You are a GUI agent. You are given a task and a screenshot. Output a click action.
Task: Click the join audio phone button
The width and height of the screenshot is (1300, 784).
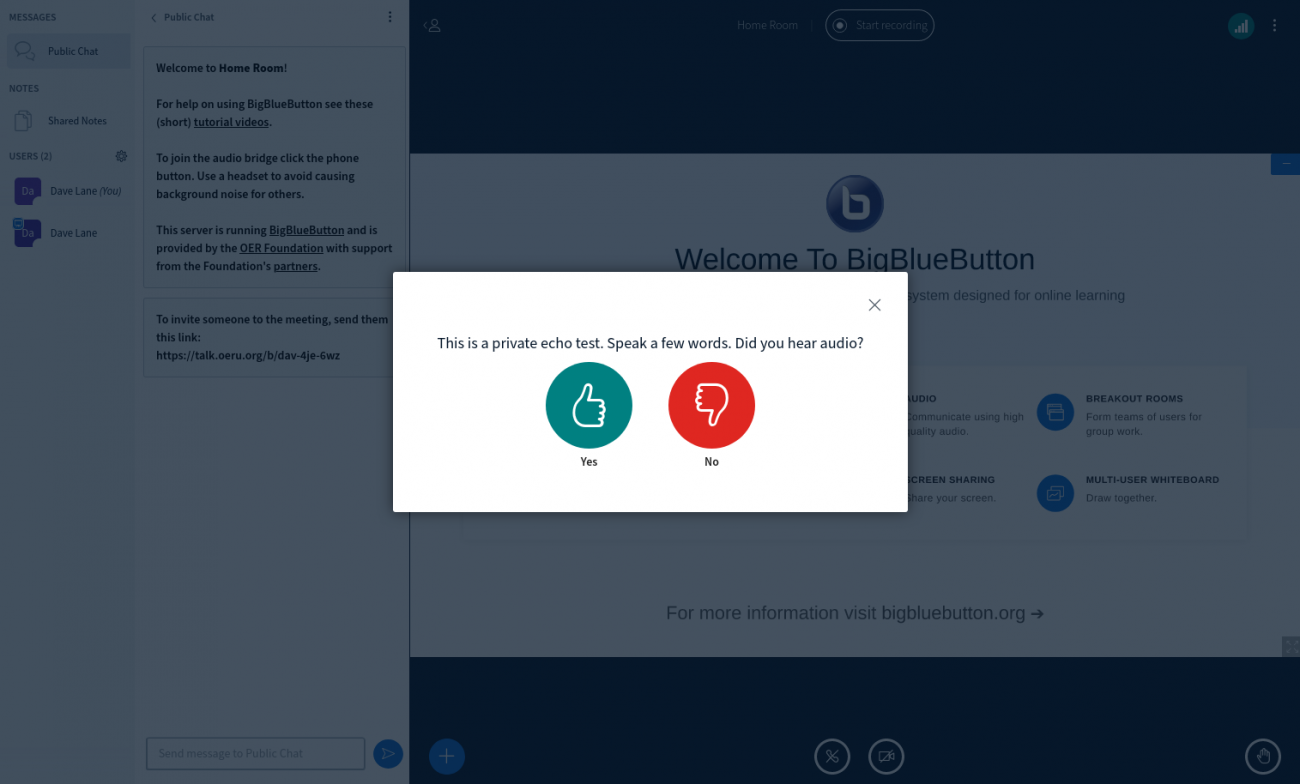pyautogui.click(x=832, y=756)
